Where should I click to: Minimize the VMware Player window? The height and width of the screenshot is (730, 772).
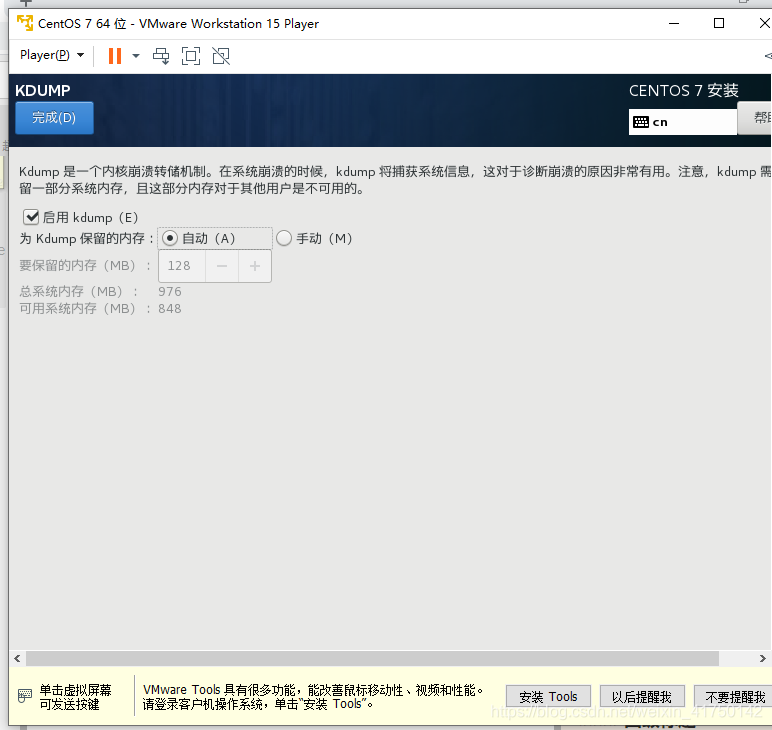pyautogui.click(x=674, y=23)
